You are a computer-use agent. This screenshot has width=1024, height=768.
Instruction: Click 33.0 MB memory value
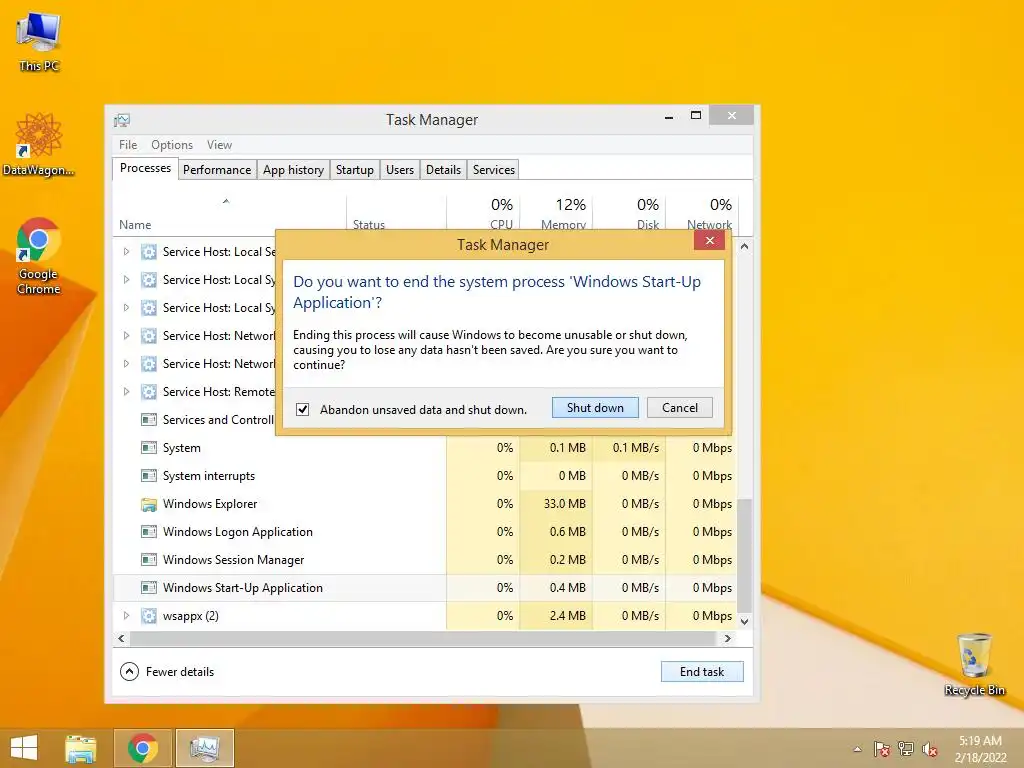(564, 504)
